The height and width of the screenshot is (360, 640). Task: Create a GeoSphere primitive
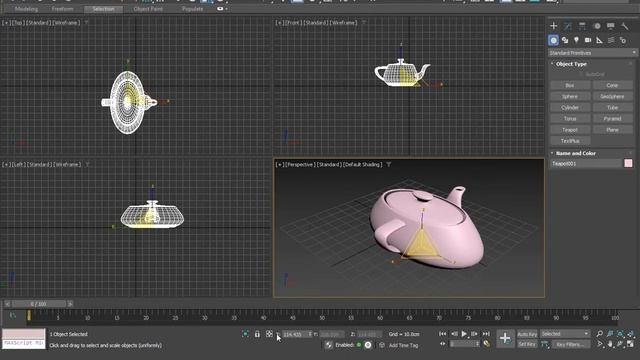coord(612,96)
